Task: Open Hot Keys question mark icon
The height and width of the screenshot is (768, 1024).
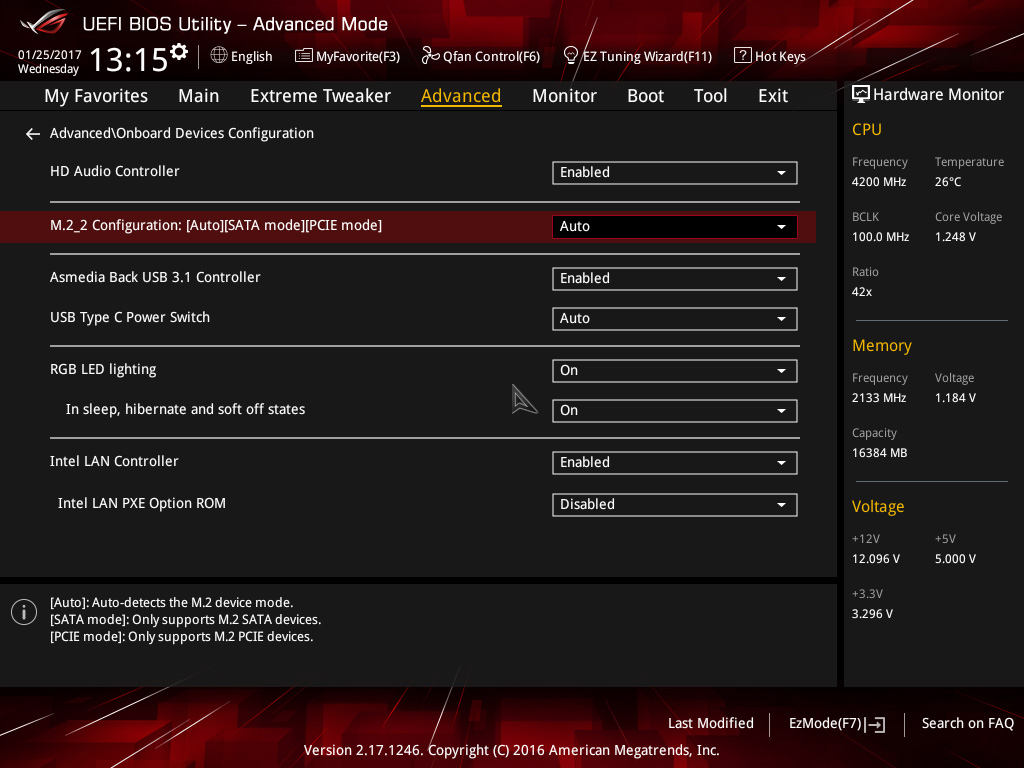Action: (743, 56)
